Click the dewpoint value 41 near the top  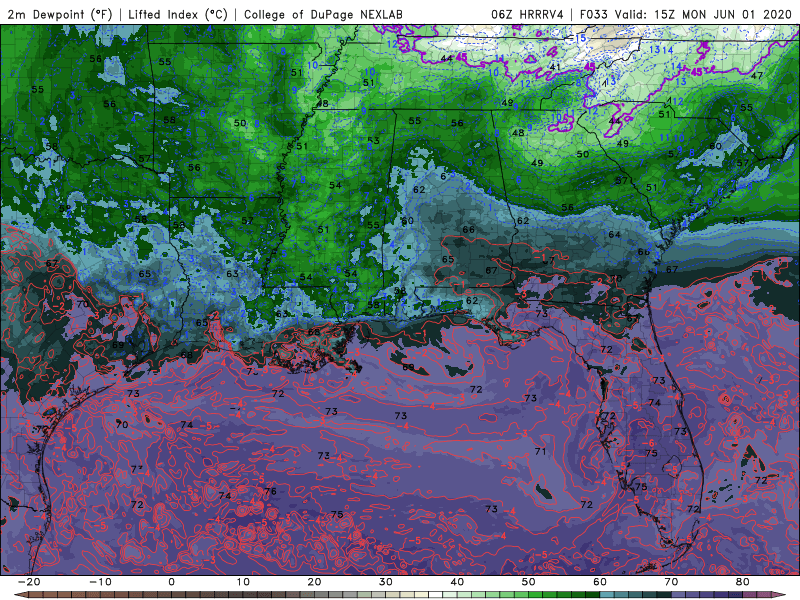[555, 67]
